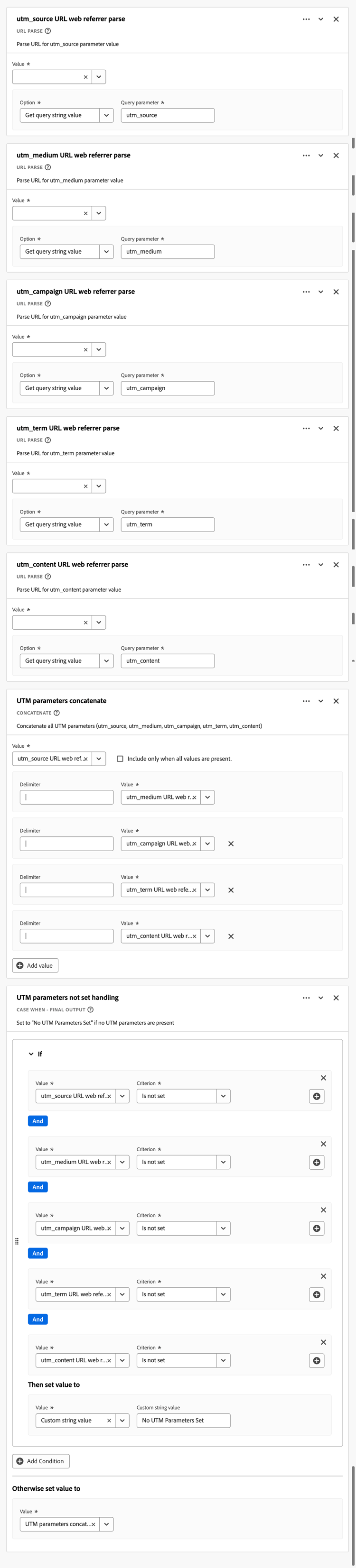Click the URL PARSE help icon on utm_medium card
356x1568 pixels.
point(49,167)
